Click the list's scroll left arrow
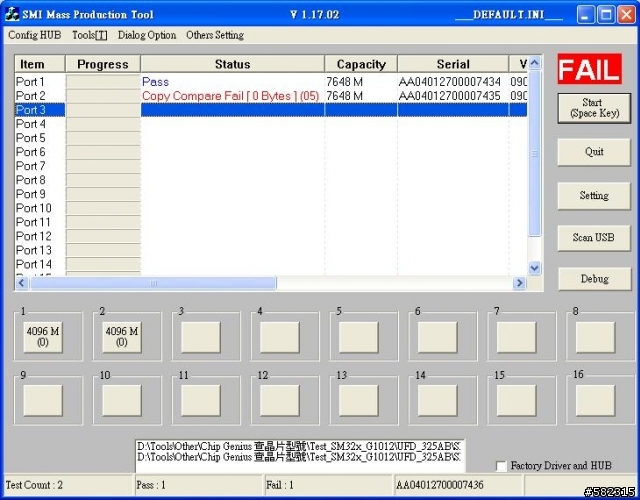This screenshot has width=640, height=500. pyautogui.click(x=22, y=283)
